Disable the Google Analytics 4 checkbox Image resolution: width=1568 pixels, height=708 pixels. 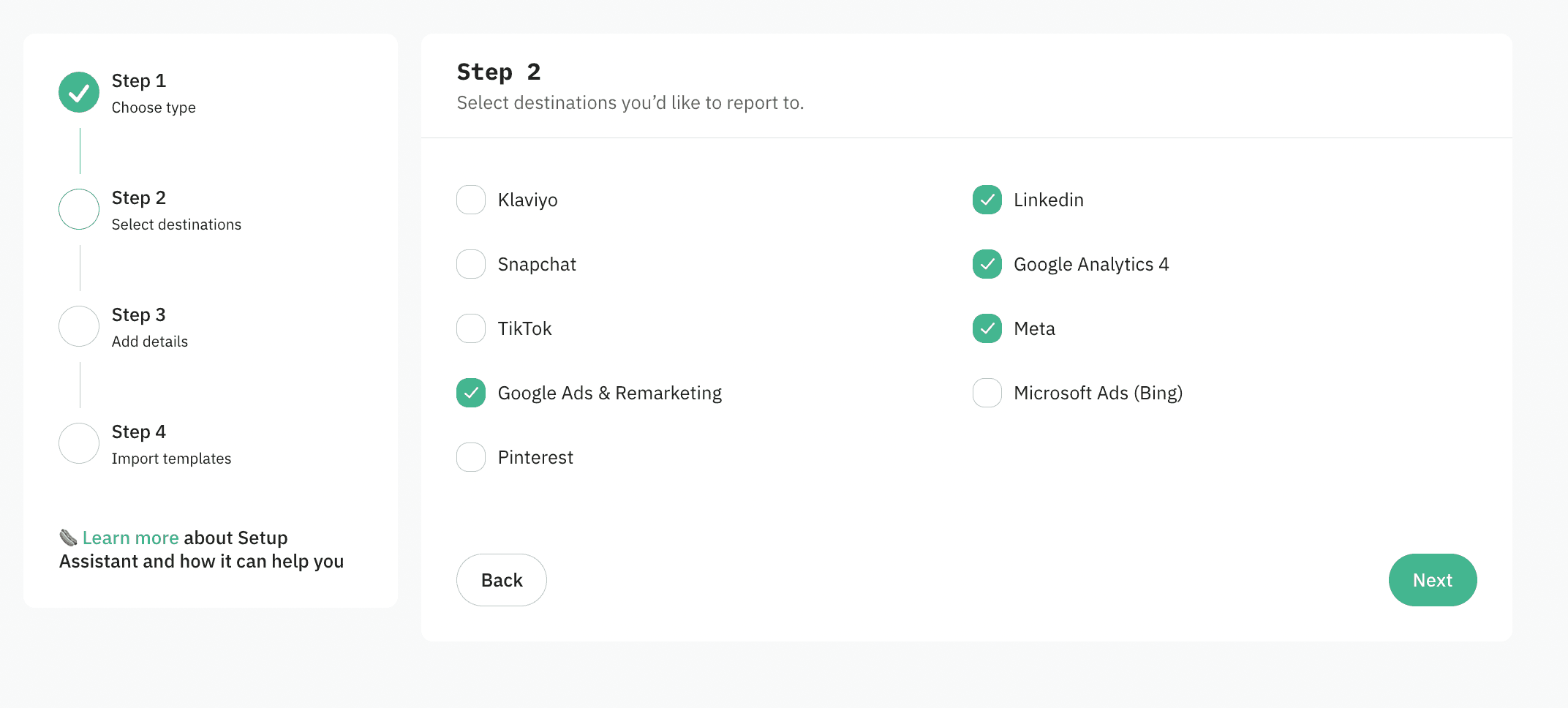pyautogui.click(x=987, y=264)
